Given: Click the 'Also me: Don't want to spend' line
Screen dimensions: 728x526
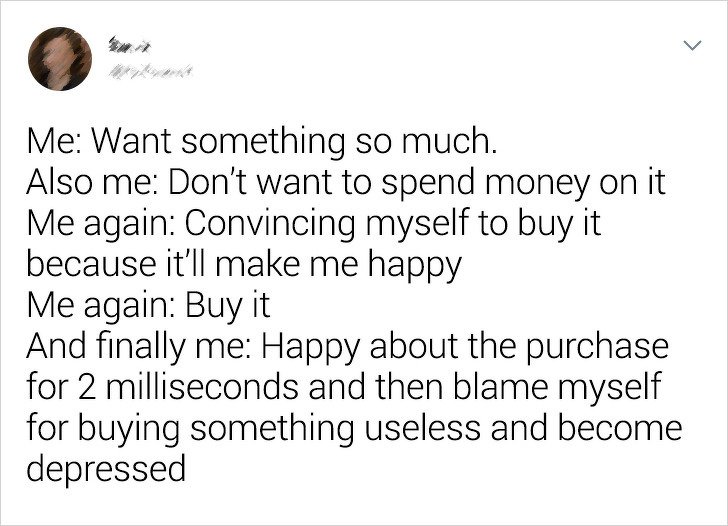Looking at the screenshot, I should pos(346,182).
